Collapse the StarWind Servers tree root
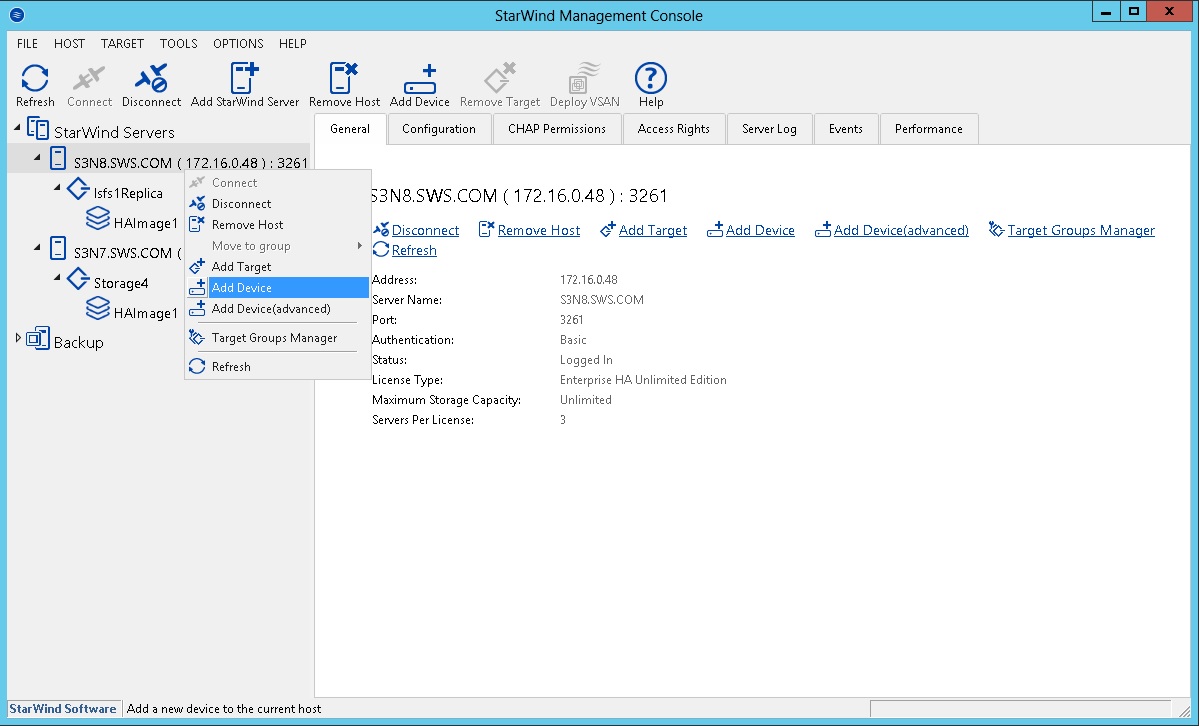The height and width of the screenshot is (726, 1199). coord(17,129)
